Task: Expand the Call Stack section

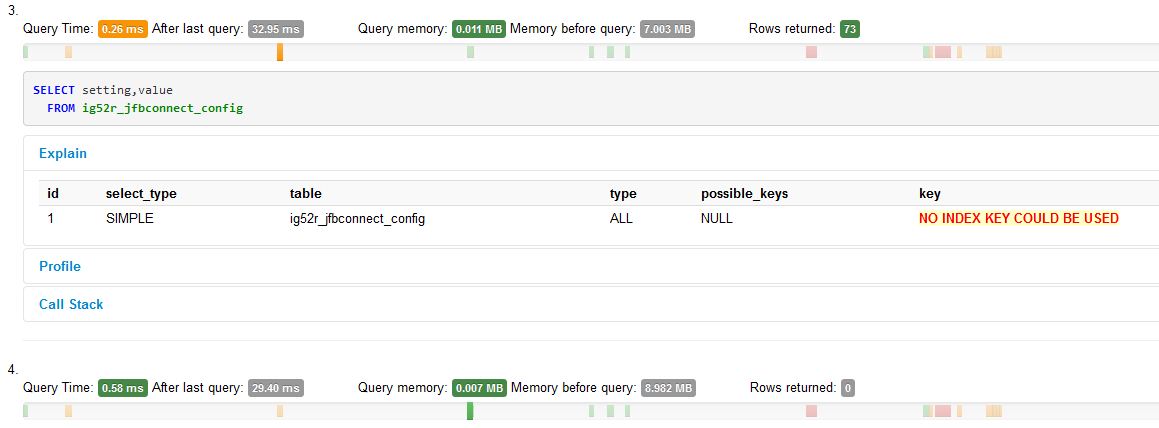Action: (71, 304)
